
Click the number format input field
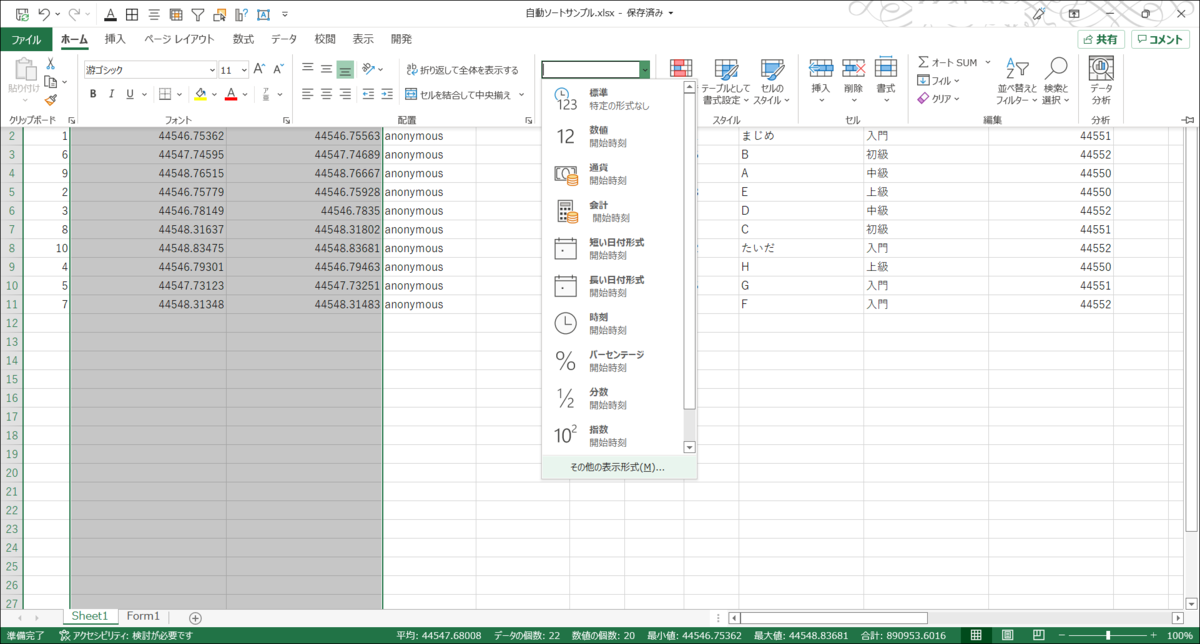(591, 70)
